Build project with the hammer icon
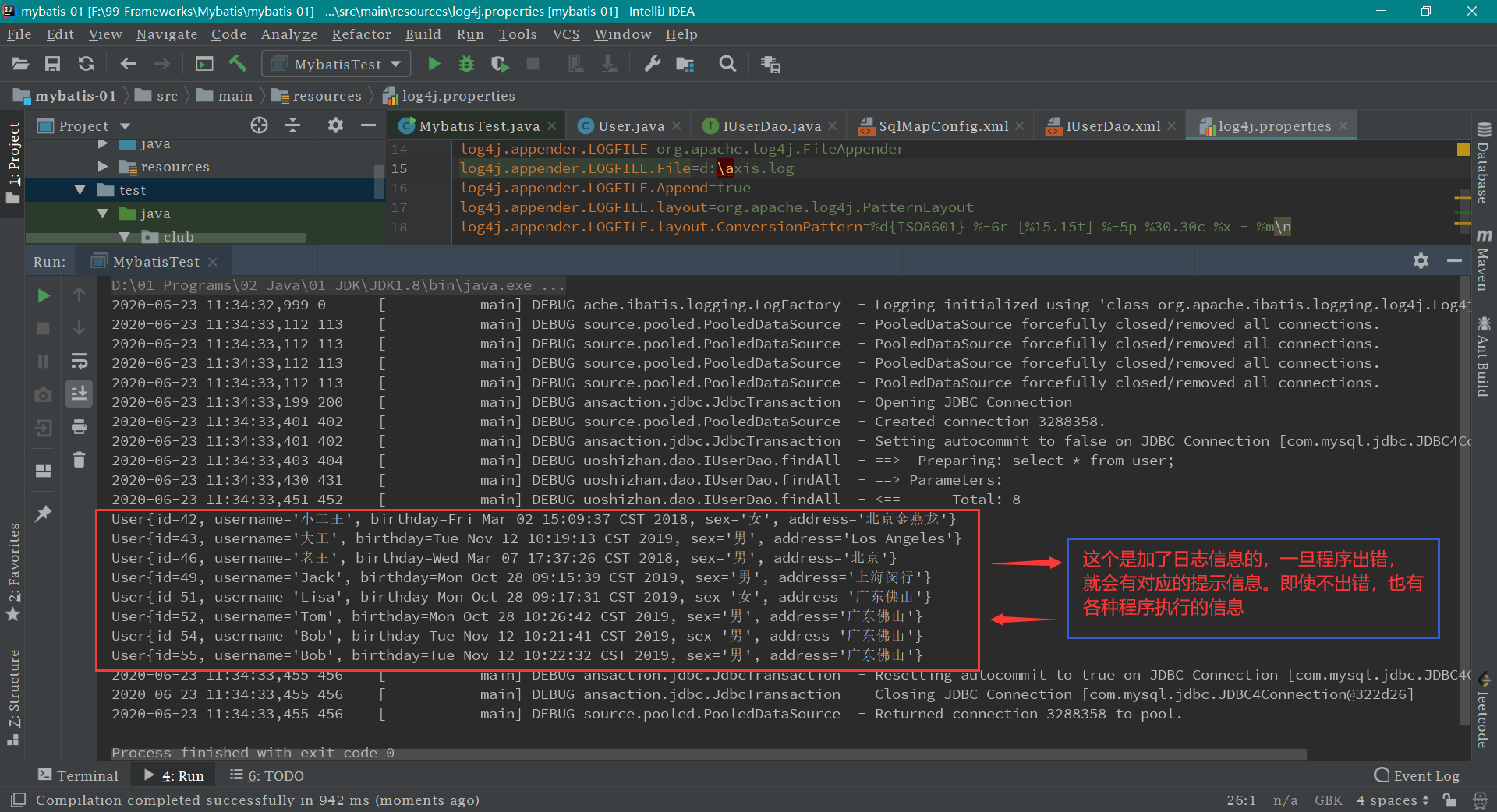 tap(238, 64)
